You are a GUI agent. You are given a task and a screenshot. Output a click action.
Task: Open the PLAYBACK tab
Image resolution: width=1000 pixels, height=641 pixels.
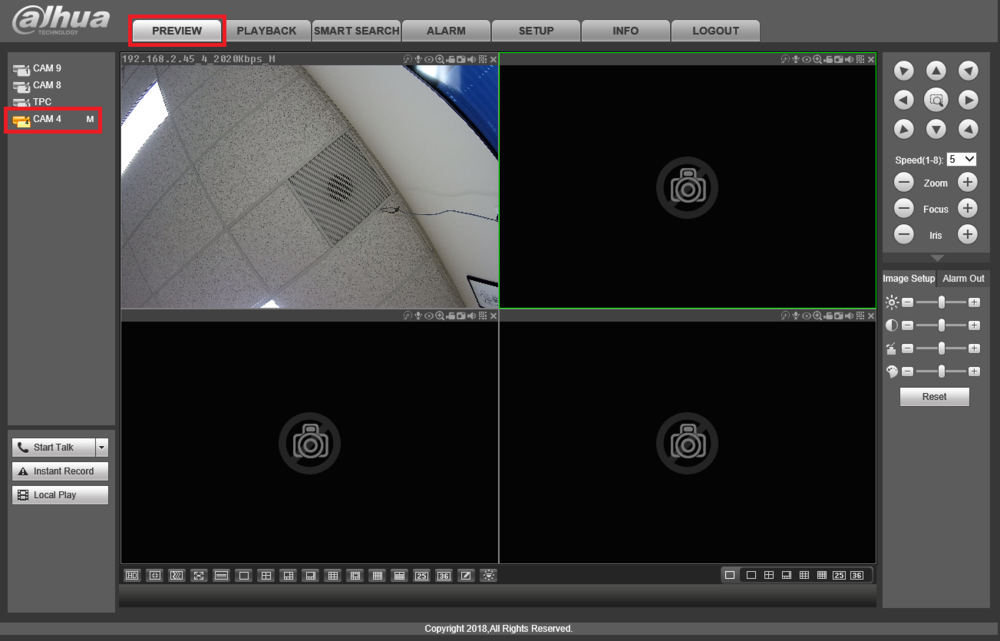[x=267, y=31]
